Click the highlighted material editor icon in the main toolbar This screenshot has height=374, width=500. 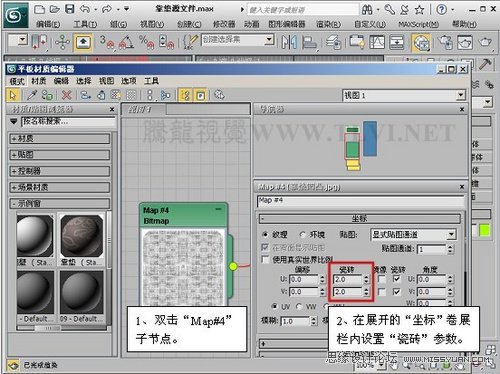pyautogui.click(x=421, y=43)
